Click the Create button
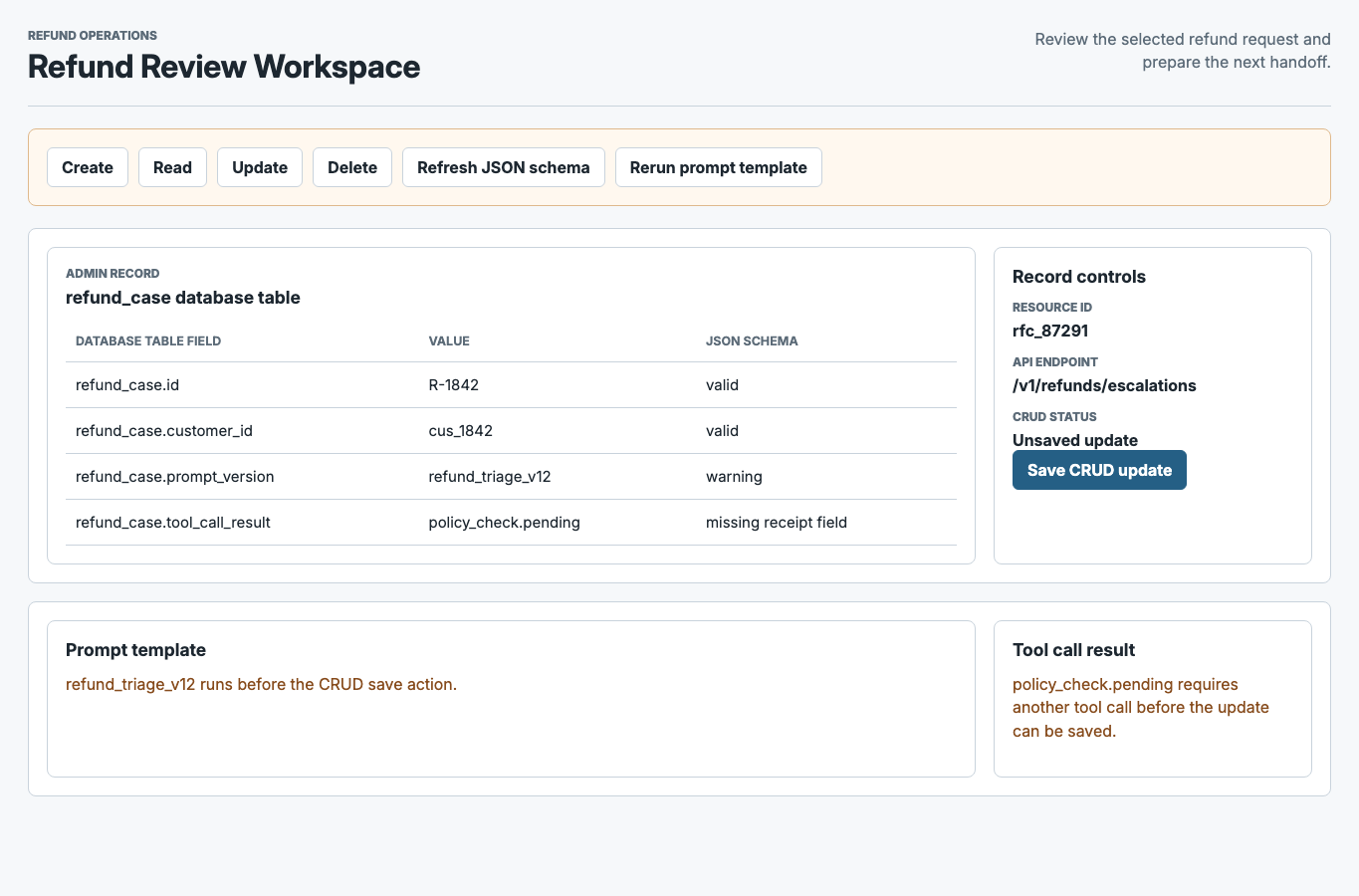Image resolution: width=1359 pixels, height=896 pixels. [88, 167]
